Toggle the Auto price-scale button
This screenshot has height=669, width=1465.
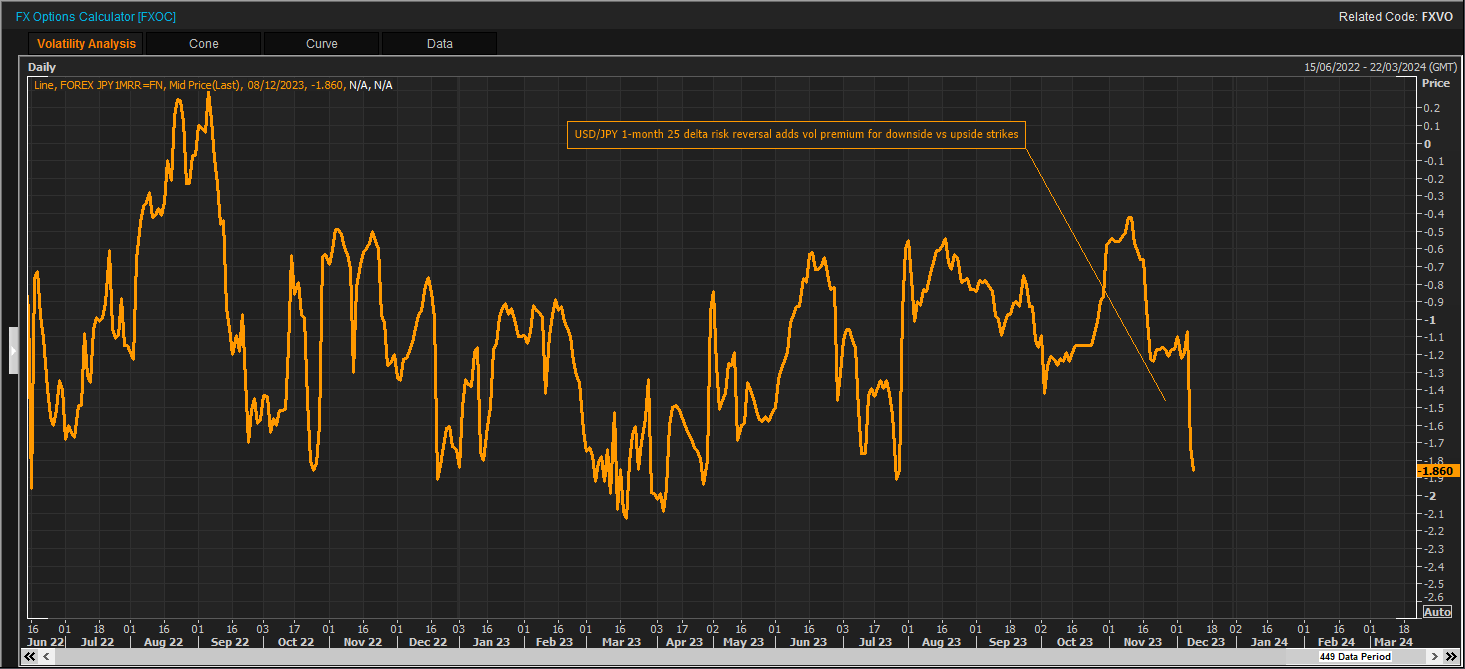coord(1436,612)
